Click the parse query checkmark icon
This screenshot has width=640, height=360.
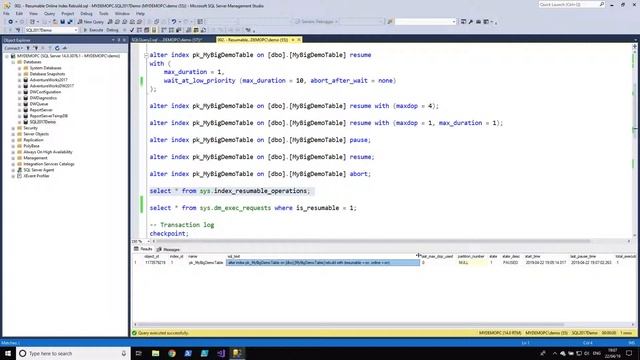pyautogui.click(x=132, y=30)
